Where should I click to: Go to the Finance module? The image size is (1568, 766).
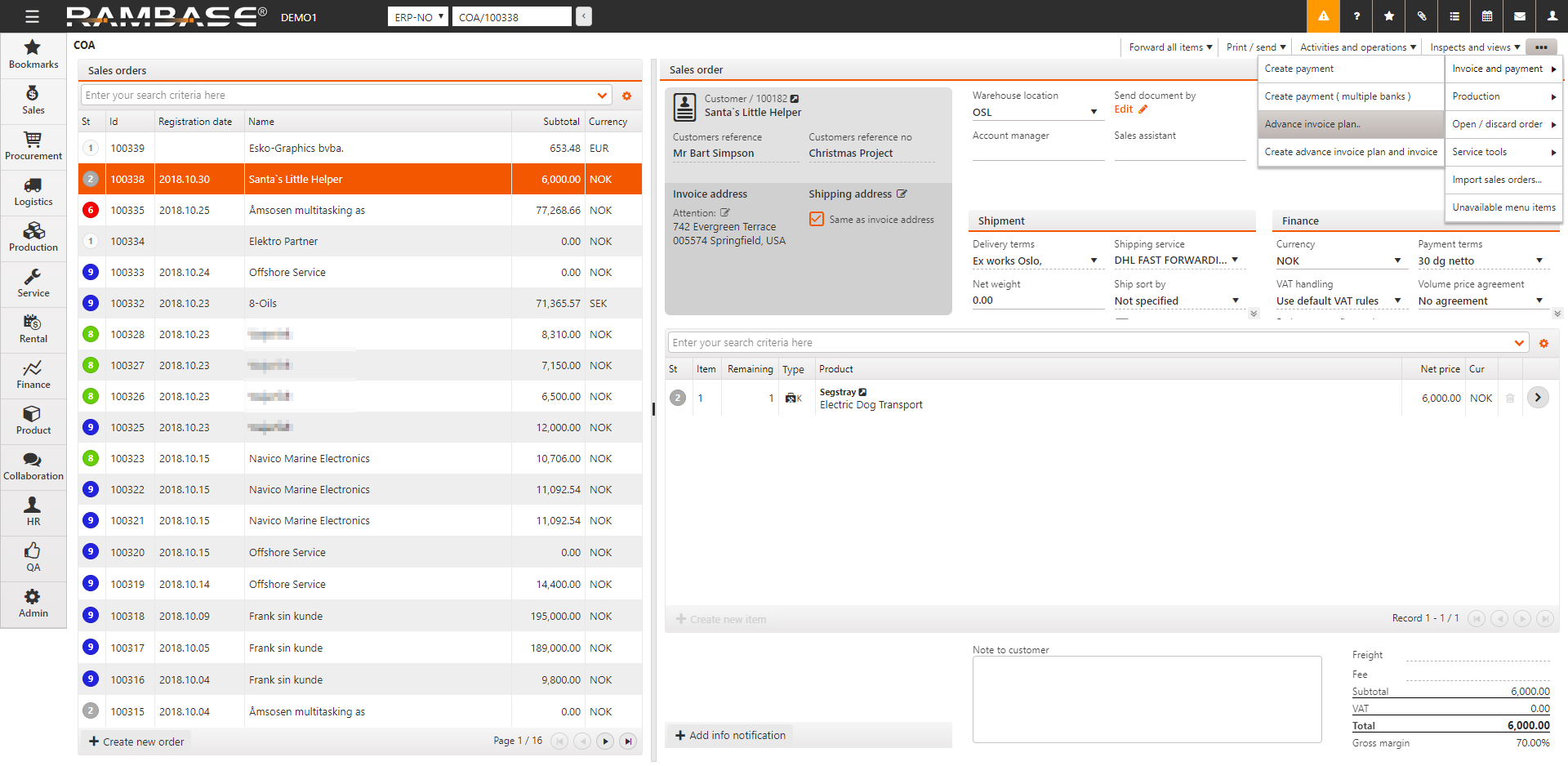(x=33, y=374)
